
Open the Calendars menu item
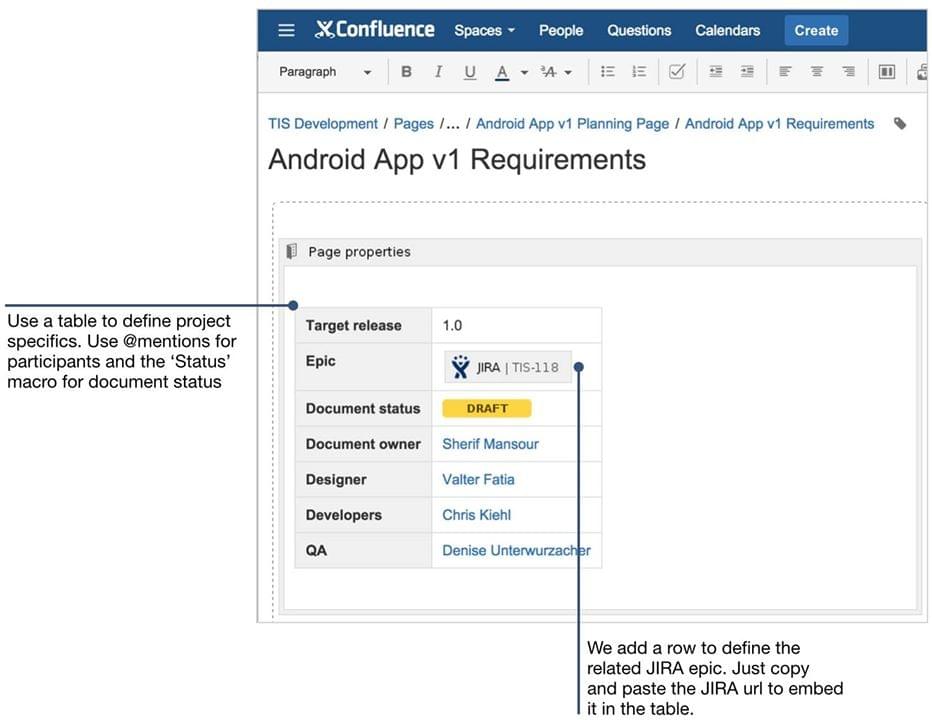tap(728, 30)
